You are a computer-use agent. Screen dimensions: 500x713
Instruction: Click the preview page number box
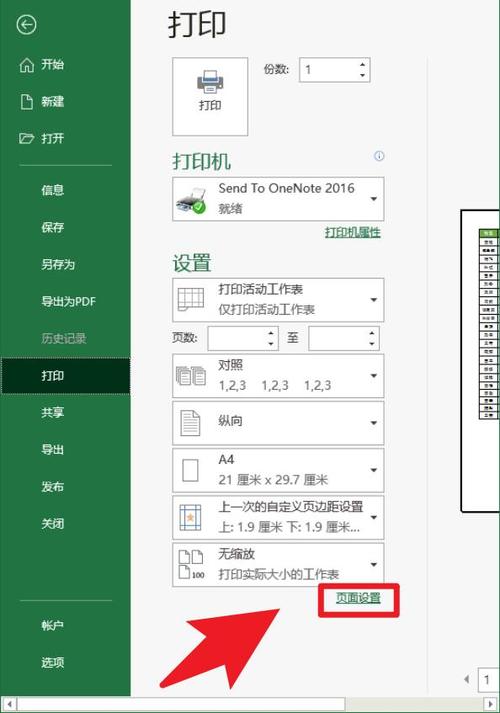pyautogui.click(x=489, y=680)
